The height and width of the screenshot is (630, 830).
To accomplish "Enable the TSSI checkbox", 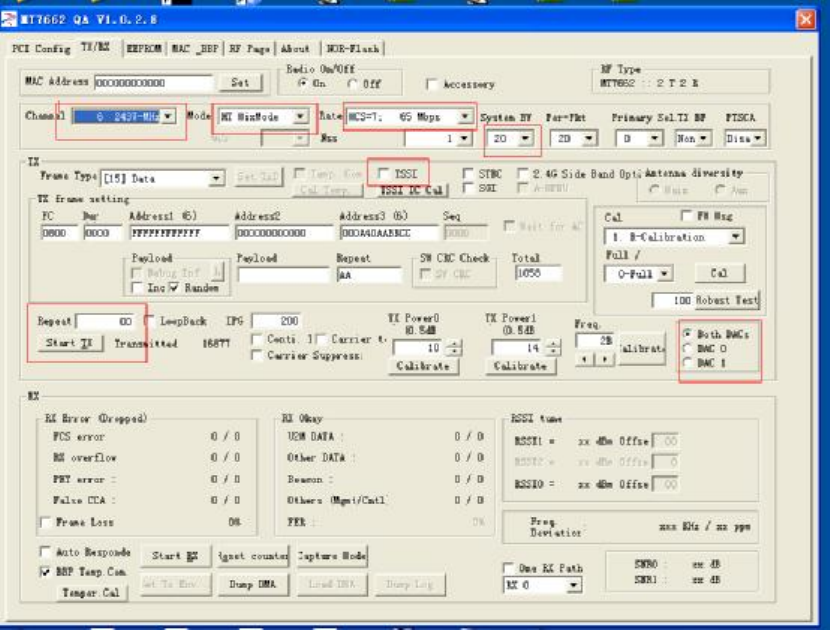I will coord(384,174).
